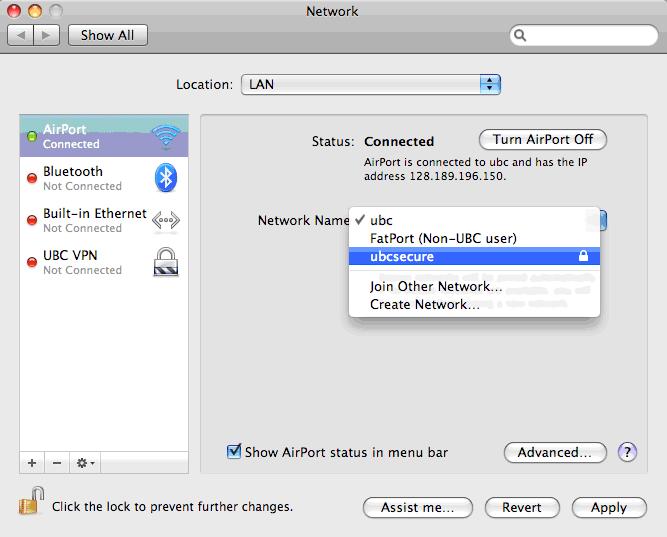This screenshot has width=667, height=537.
Task: Go forward with the right arrow
Action: click(46, 35)
